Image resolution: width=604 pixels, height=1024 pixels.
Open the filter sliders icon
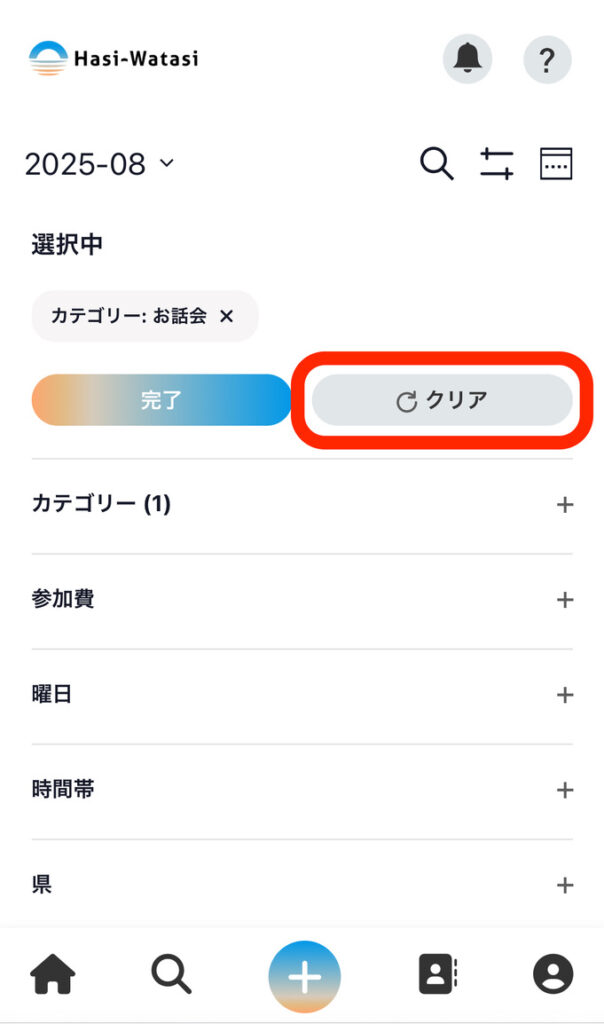click(496, 163)
